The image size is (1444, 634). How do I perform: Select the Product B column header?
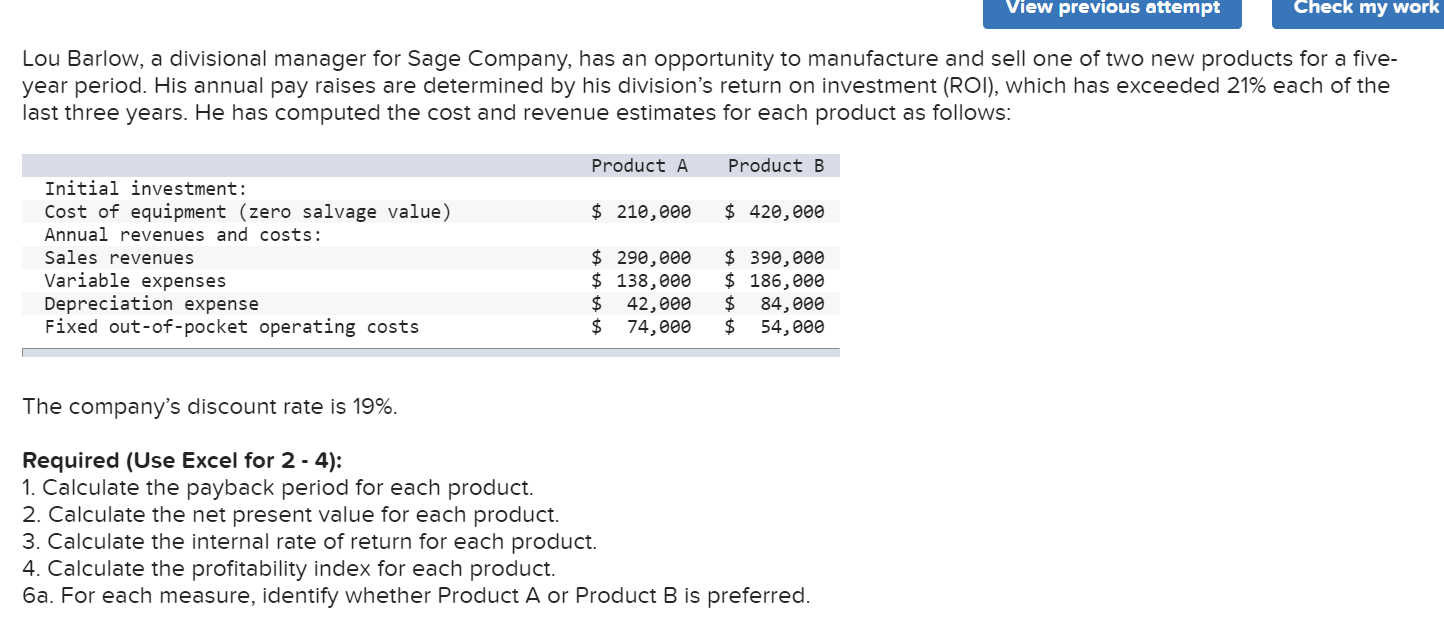point(776,166)
